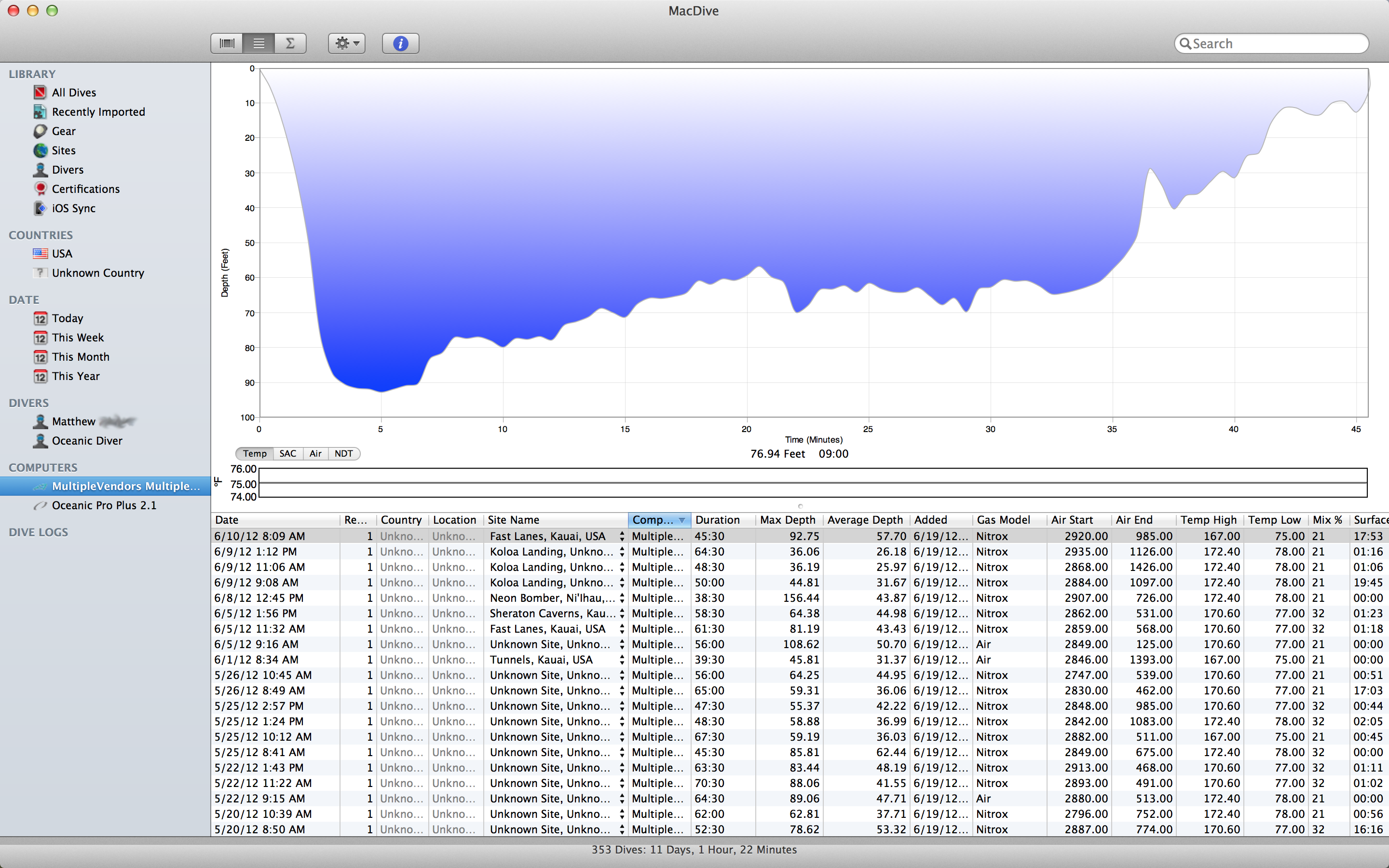This screenshot has width=1389, height=868.
Task: Open the Sites globe icon
Action: point(40,150)
